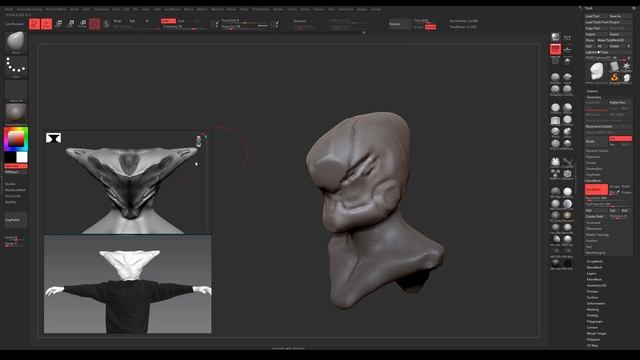Toggle Mrgb paint mode
The height and width of the screenshot is (360, 640).
[x=118, y=21]
